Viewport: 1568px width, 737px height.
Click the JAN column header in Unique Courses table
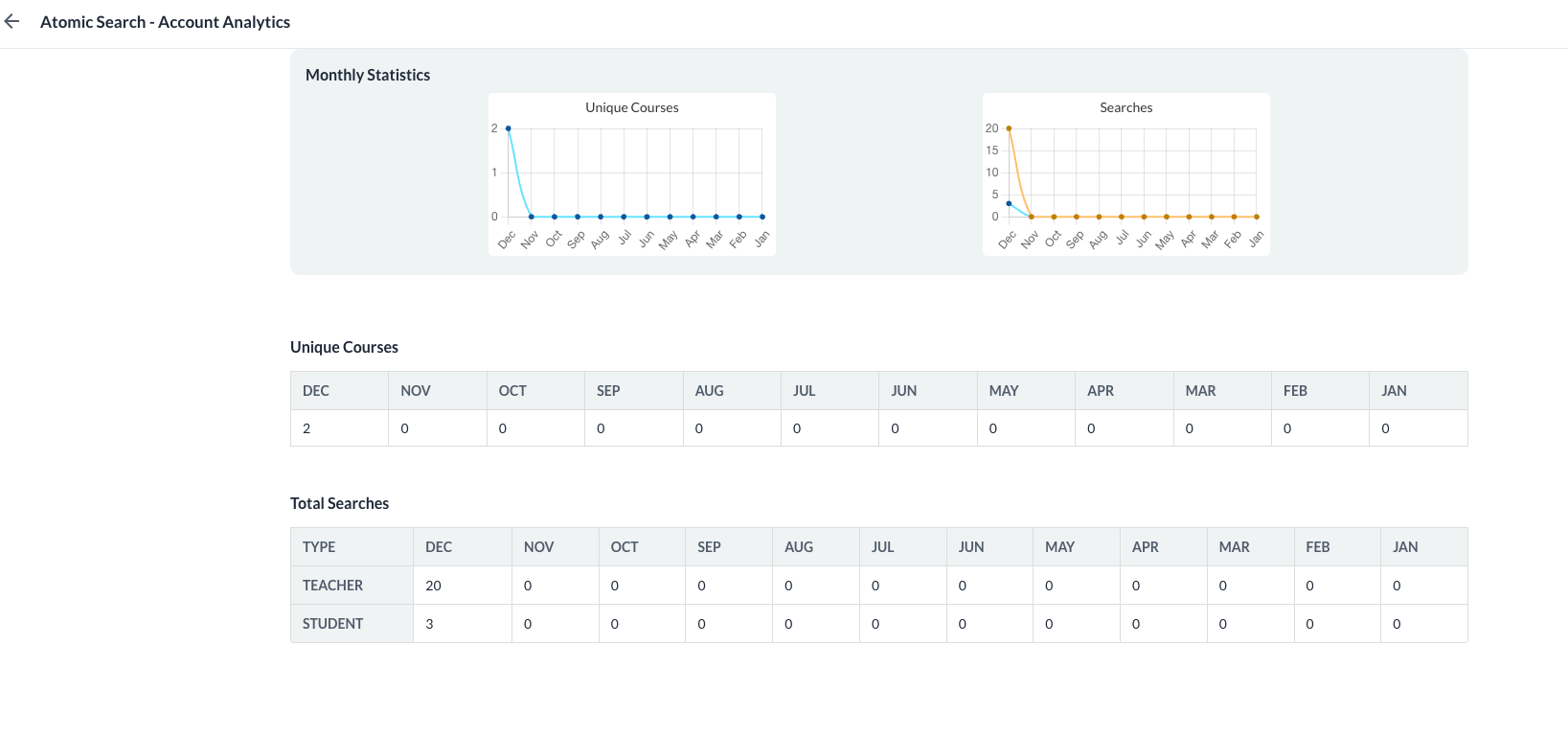1394,391
